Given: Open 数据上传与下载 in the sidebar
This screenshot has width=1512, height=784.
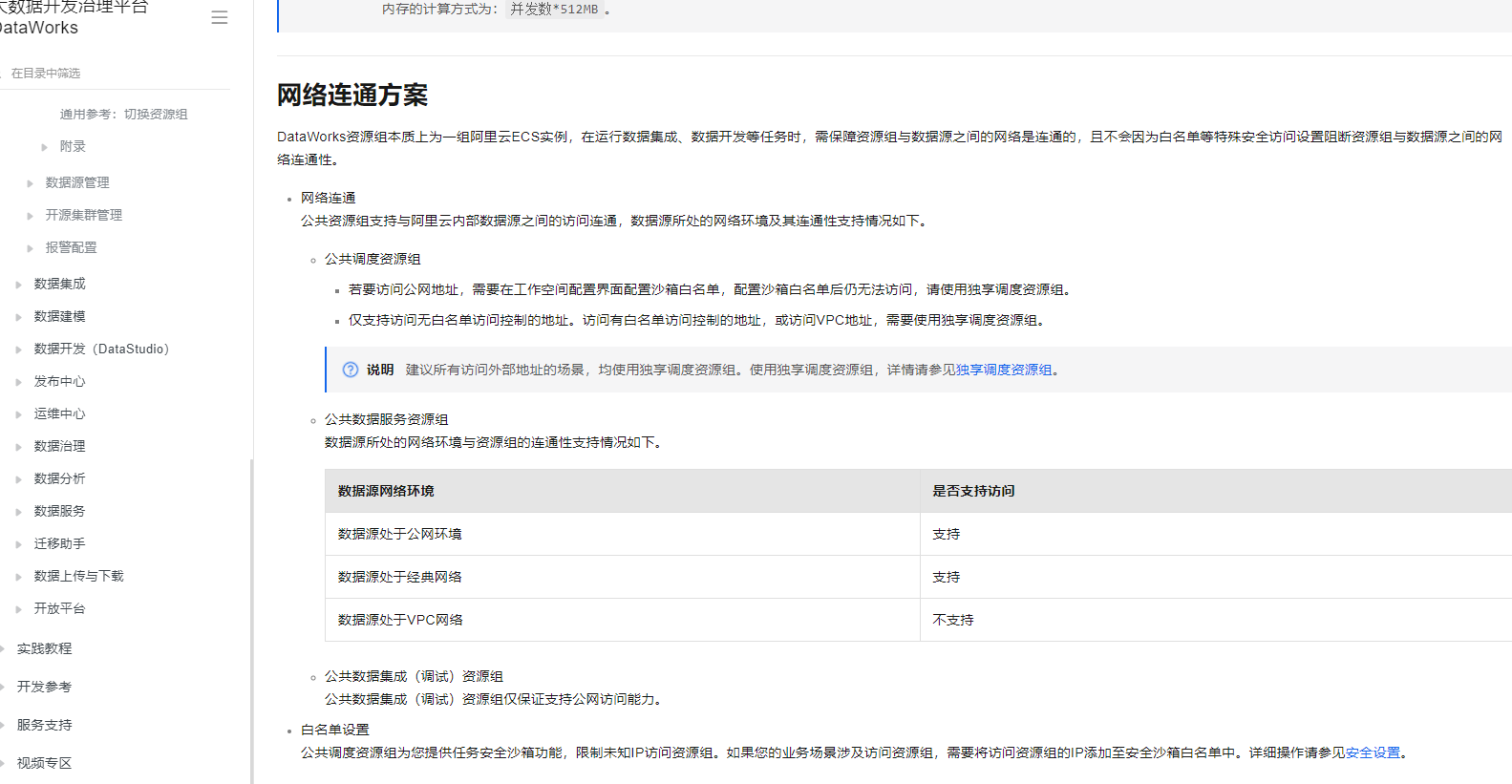Looking at the screenshot, I should (x=78, y=576).
